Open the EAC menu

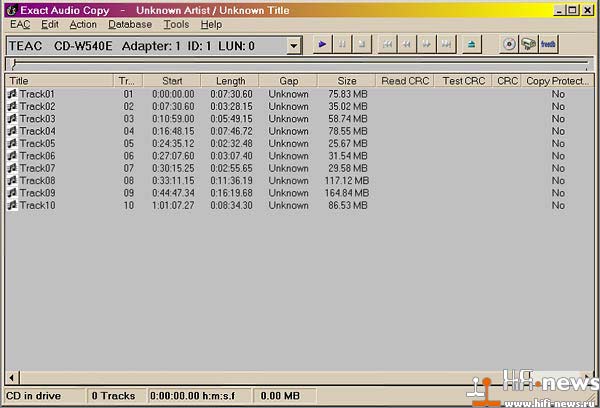[x=20, y=24]
